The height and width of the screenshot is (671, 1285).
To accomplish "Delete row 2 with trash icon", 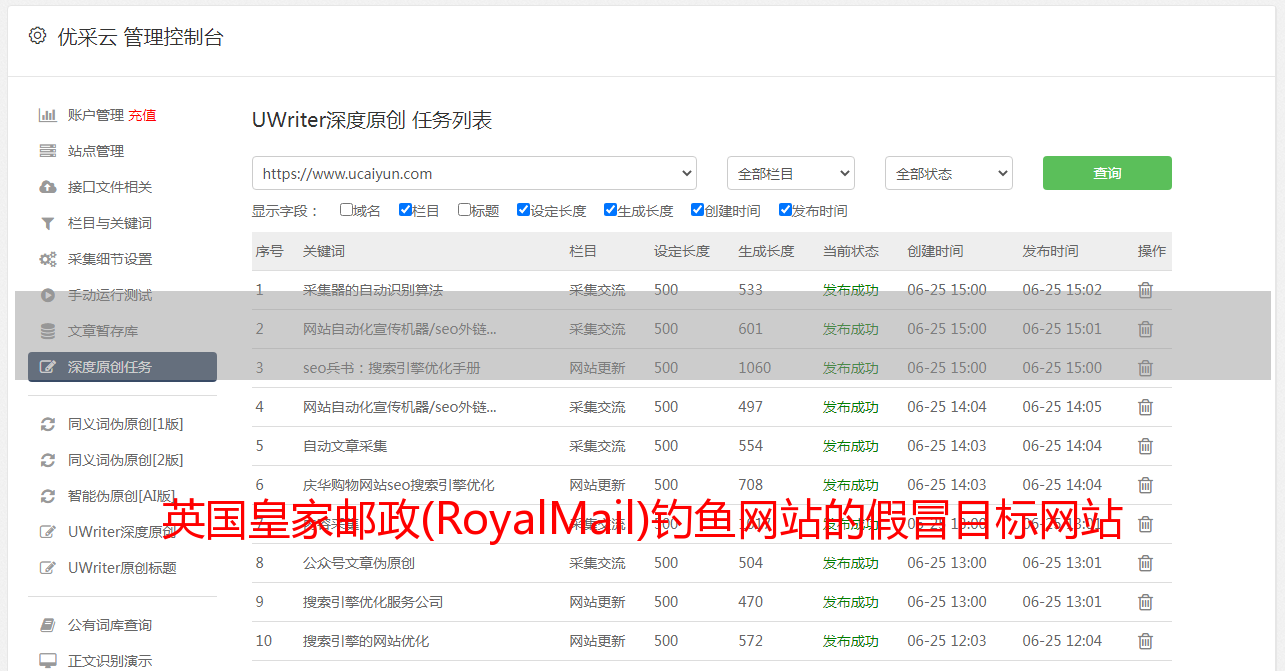I will [x=1145, y=329].
